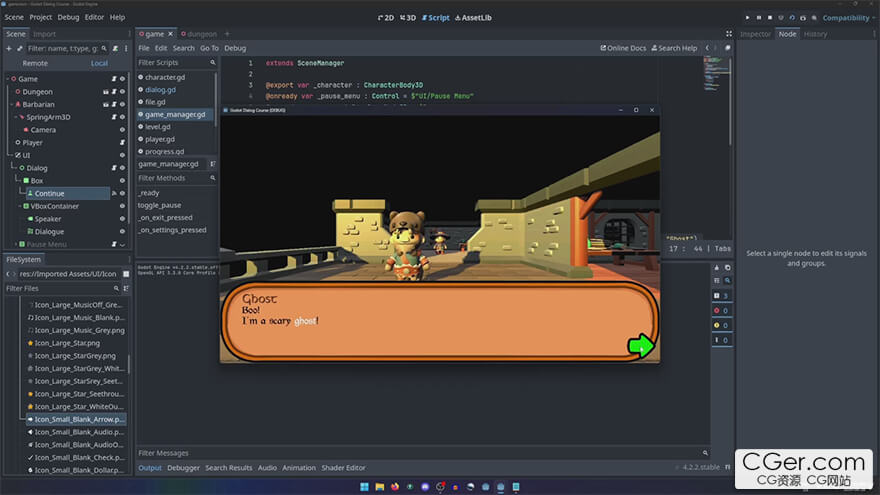
Task: Switch to the History tab
Action: pos(815,34)
